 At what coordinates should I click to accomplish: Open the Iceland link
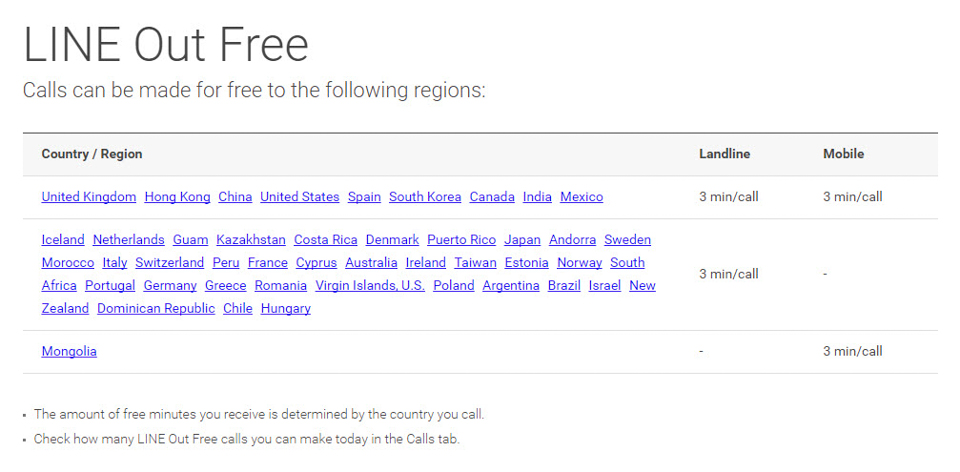63,239
